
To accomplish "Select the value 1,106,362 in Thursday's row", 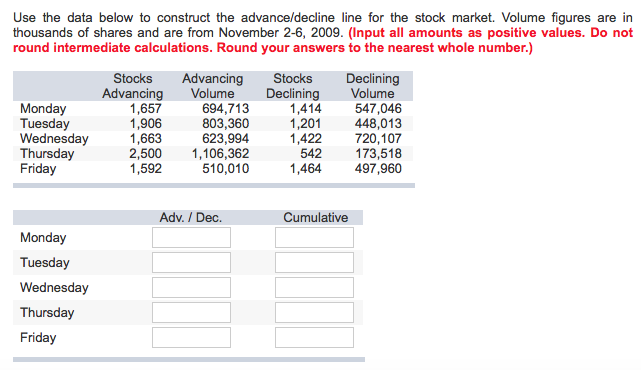I will pos(220,154).
